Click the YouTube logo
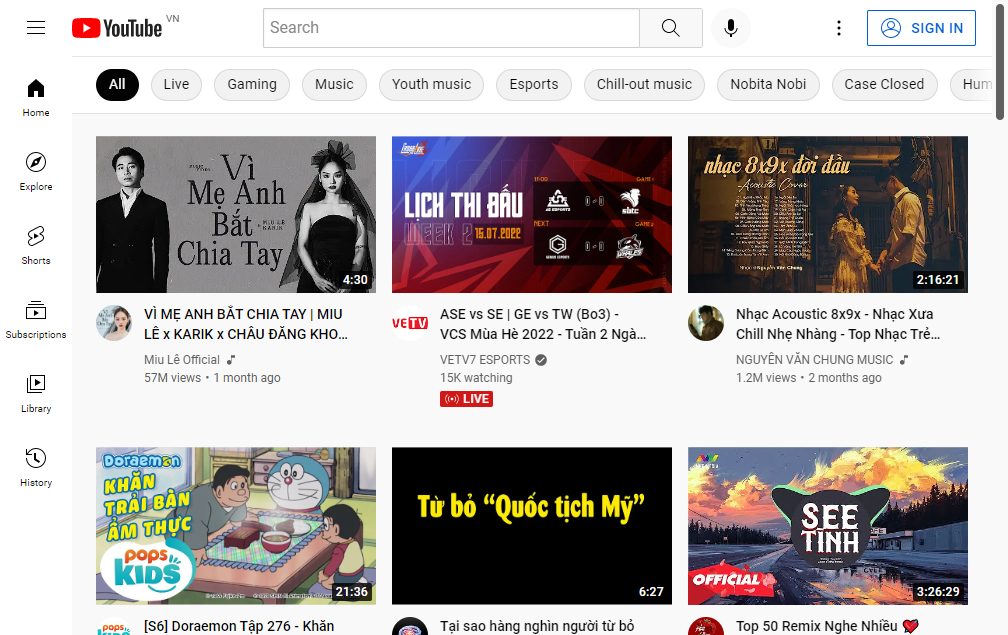1008x635 pixels. click(117, 28)
